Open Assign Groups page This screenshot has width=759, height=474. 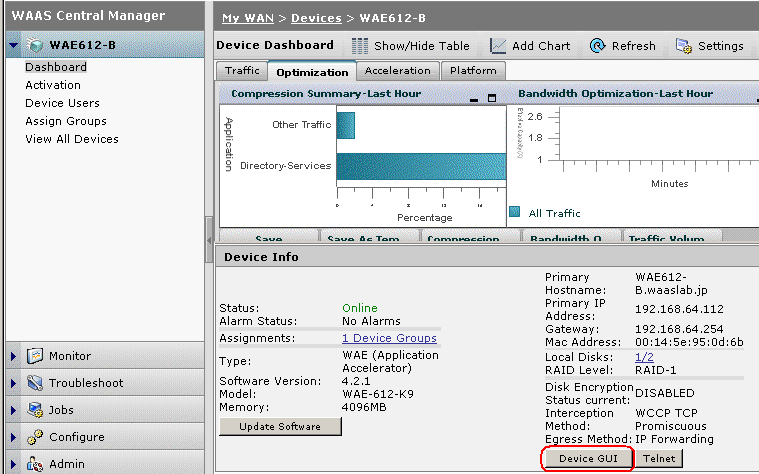(x=66, y=121)
